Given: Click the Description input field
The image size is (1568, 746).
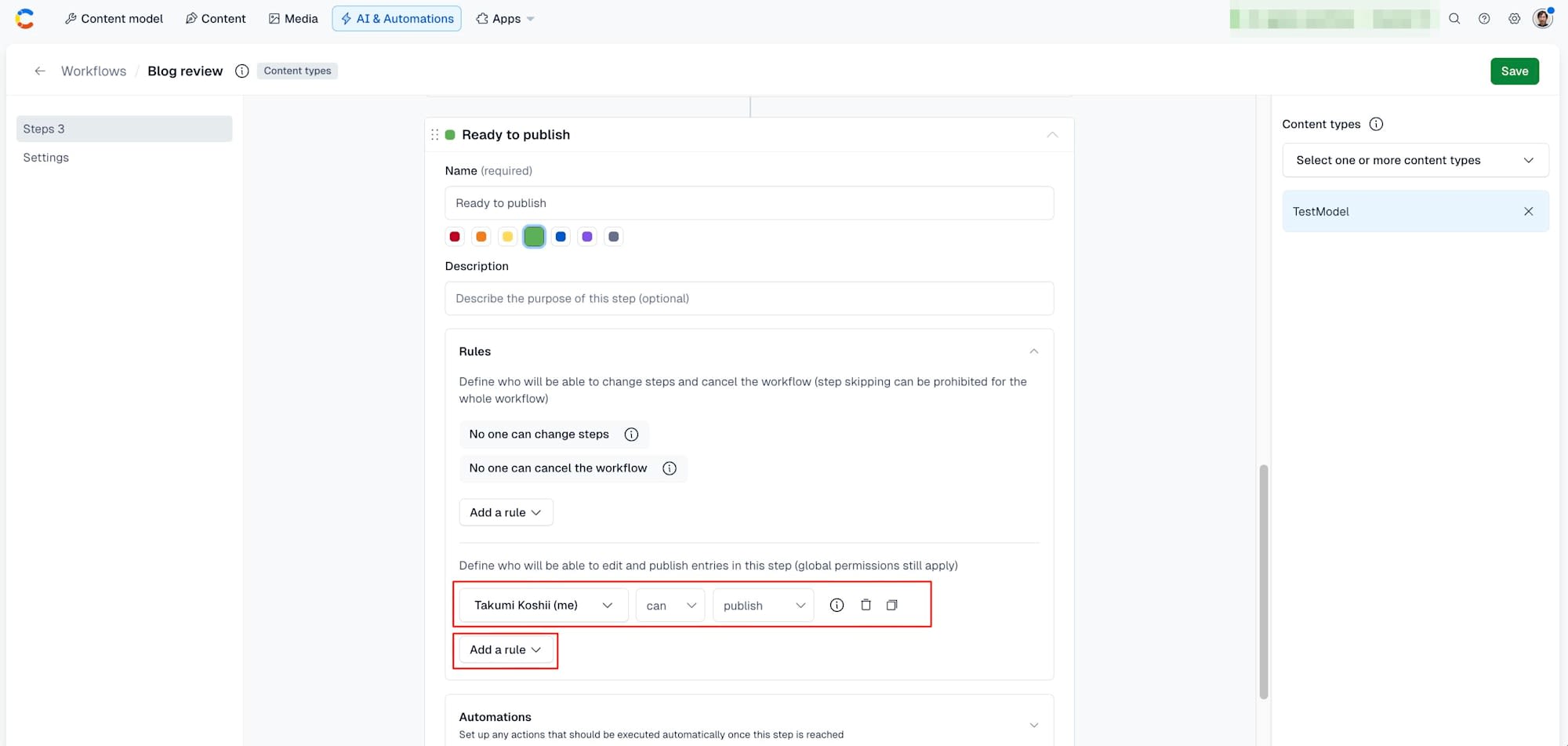Looking at the screenshot, I should point(749,298).
